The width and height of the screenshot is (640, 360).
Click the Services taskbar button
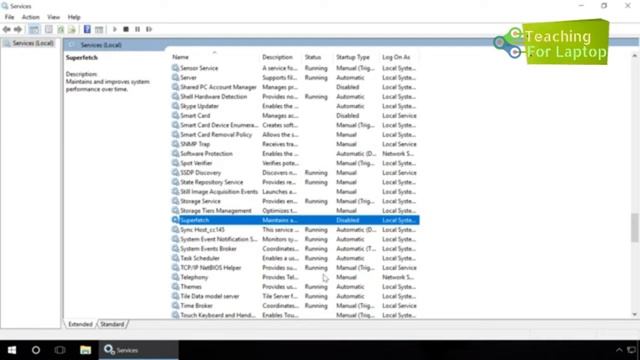[x=138, y=350]
